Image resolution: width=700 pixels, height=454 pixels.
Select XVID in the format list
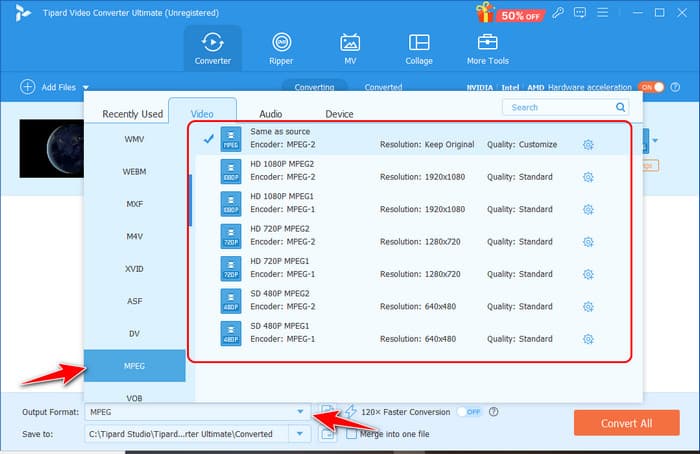coord(134,269)
